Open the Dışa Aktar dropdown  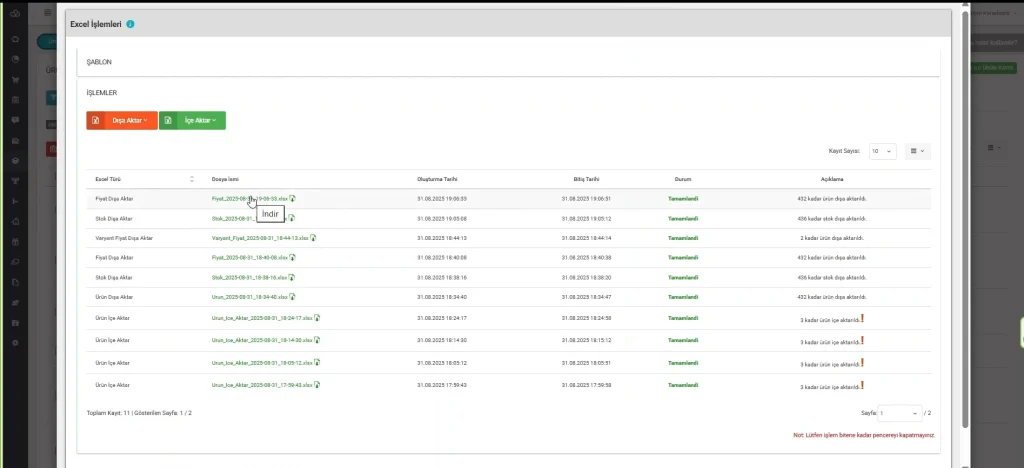130,120
